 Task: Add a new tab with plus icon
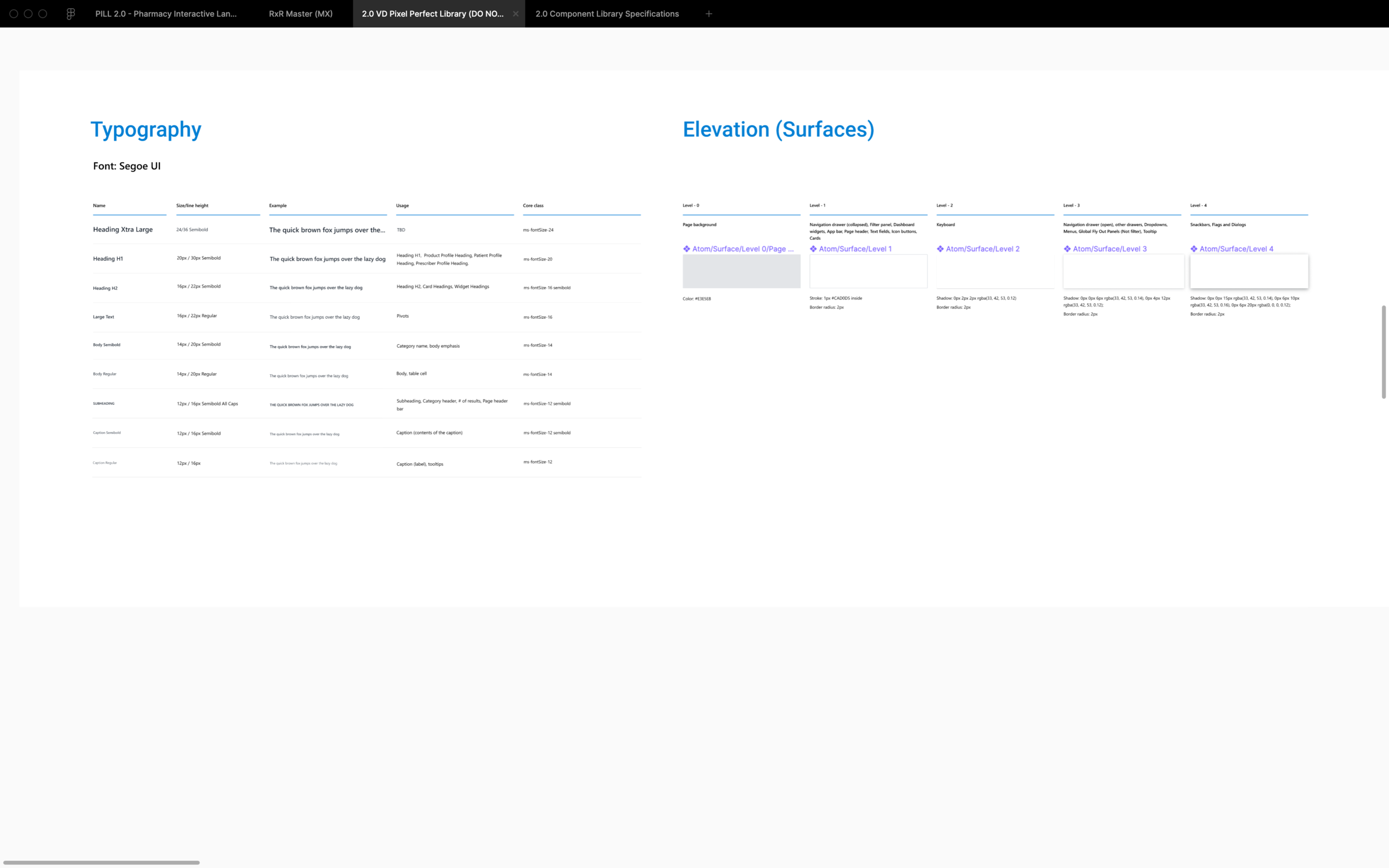708,14
